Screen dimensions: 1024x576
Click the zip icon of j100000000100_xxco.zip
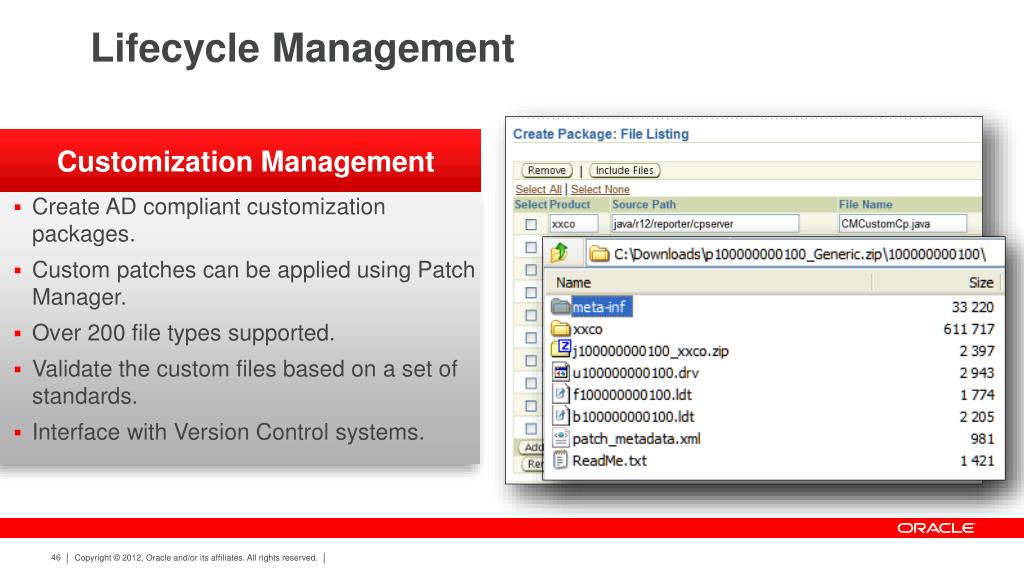(562, 349)
